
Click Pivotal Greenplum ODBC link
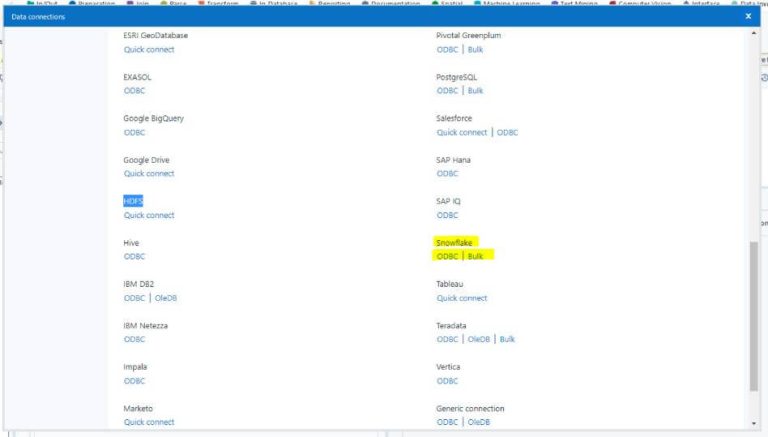[x=447, y=49]
